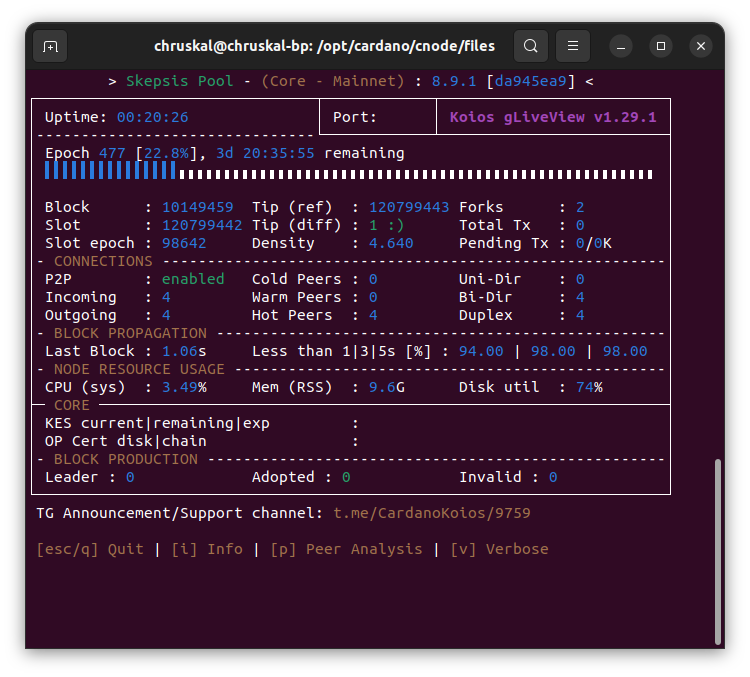Close the terminal window
The image size is (750, 677).
tap(701, 46)
